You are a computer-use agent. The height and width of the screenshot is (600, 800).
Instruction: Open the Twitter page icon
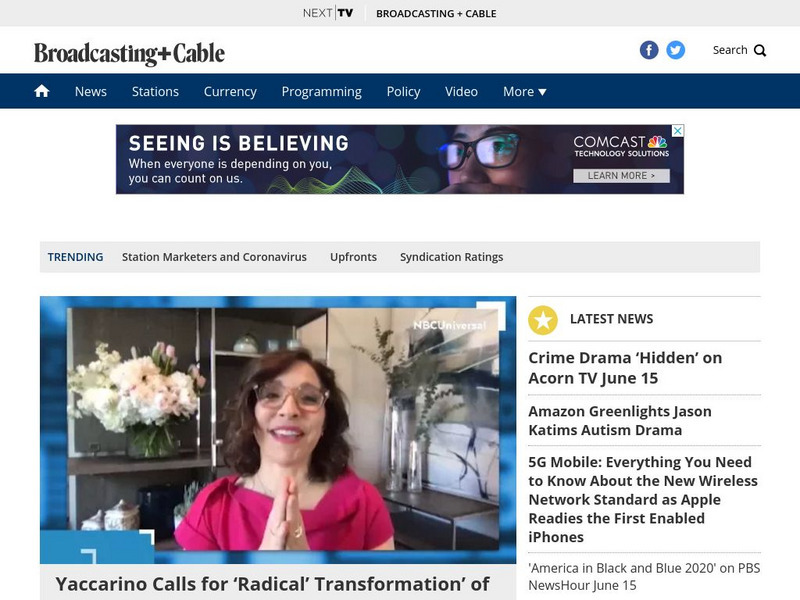676,50
